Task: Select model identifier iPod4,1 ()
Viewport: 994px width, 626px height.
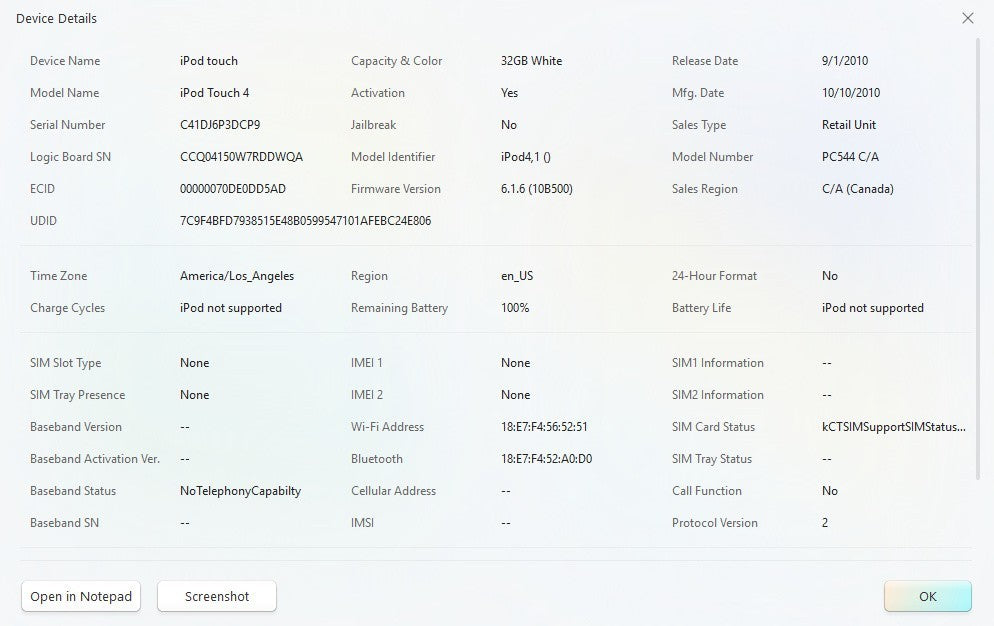Action: (526, 157)
